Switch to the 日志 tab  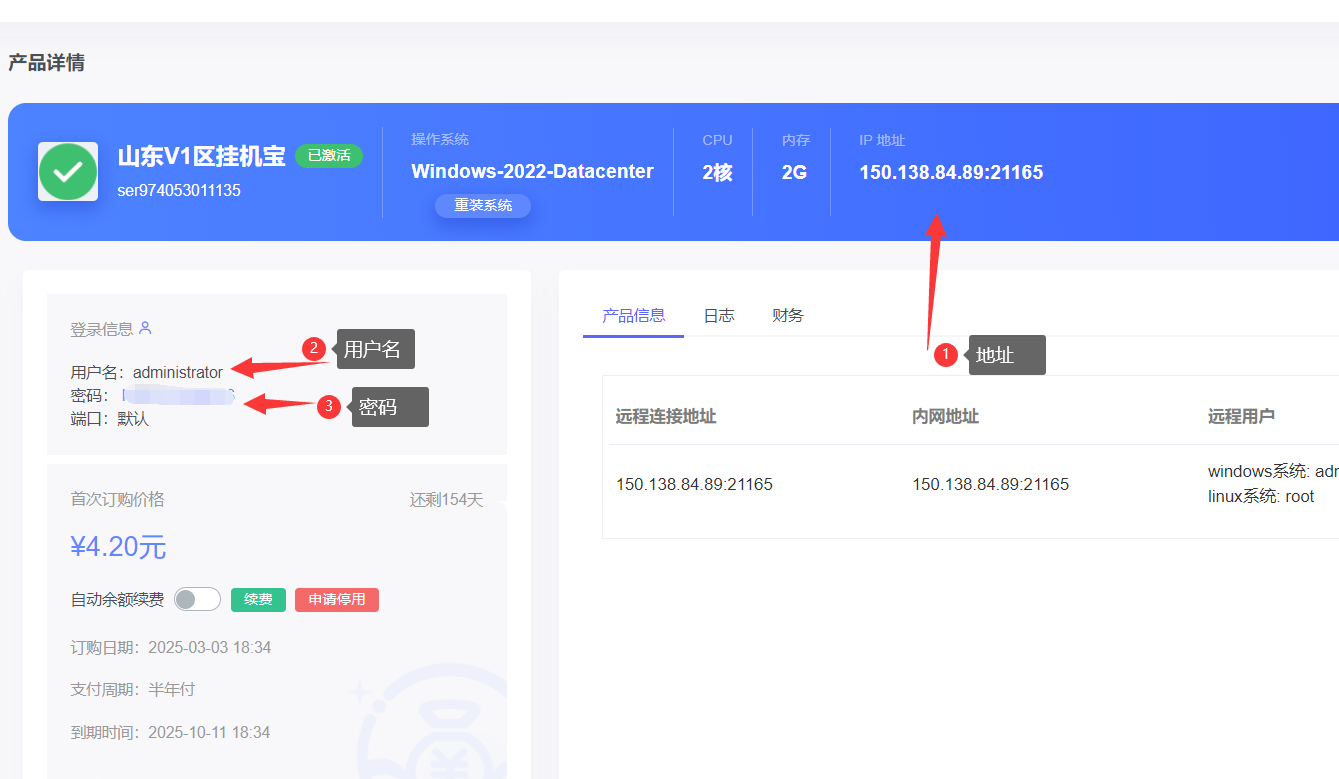click(719, 315)
